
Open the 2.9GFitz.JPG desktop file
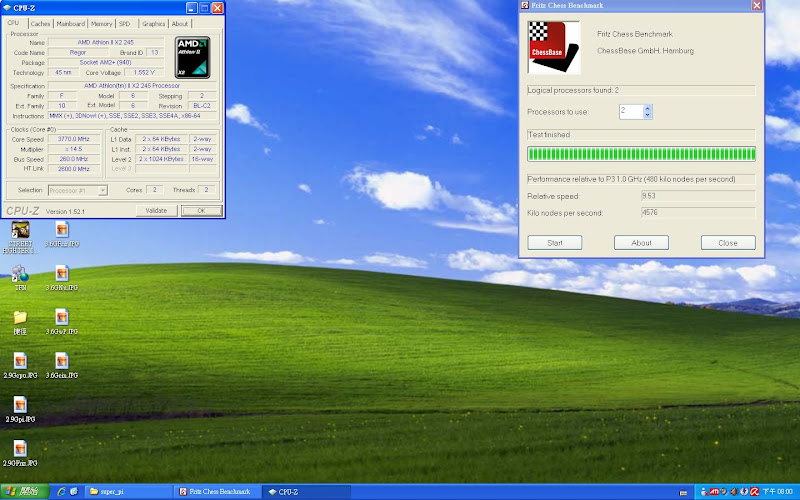click(20, 449)
